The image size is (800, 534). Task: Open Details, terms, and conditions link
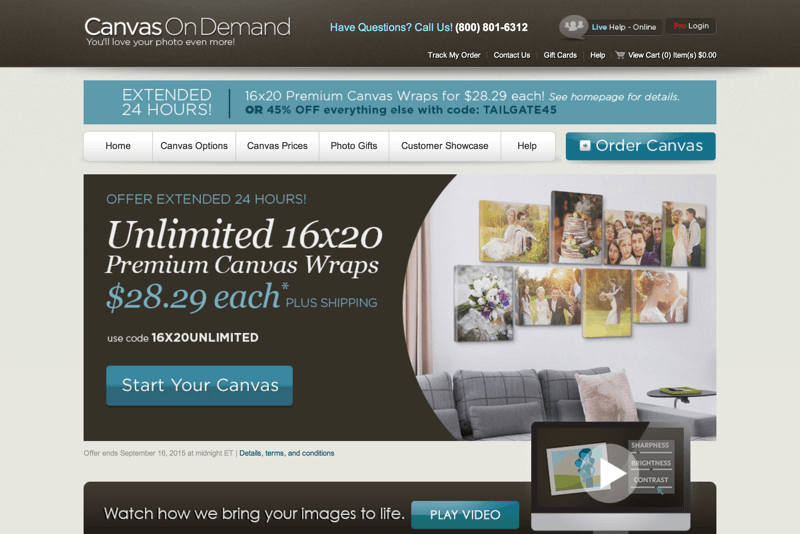point(287,453)
